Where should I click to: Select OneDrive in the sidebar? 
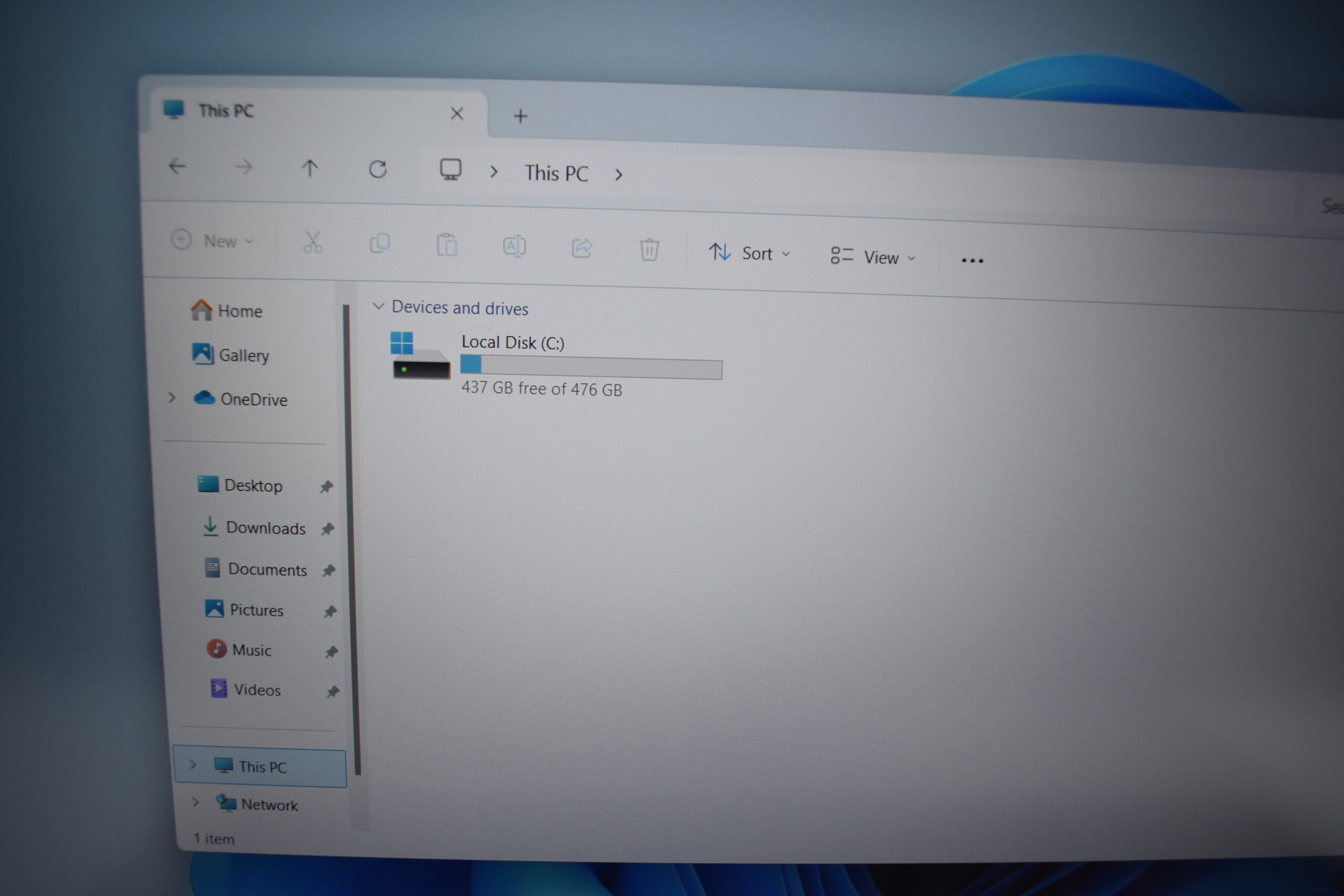(240, 398)
